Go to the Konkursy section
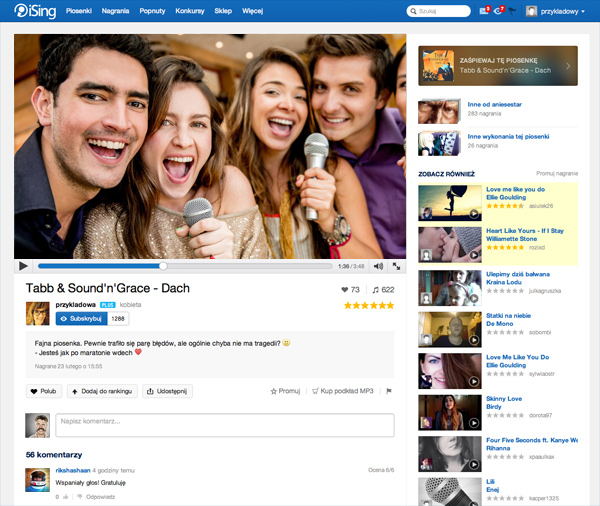This screenshot has height=506, width=600. (x=190, y=11)
